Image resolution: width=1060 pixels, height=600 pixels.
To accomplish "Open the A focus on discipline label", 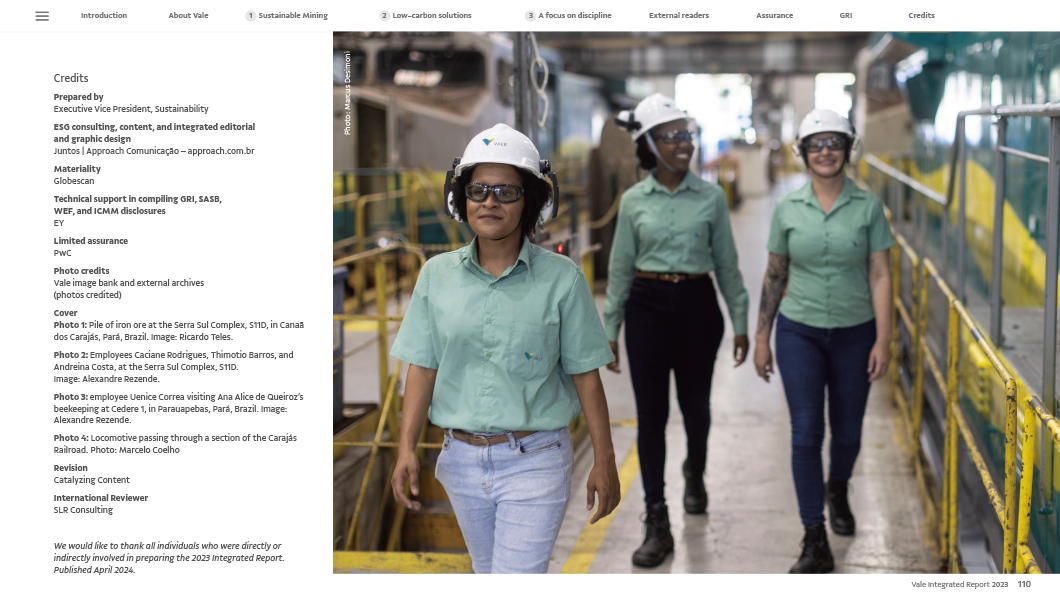I will coord(575,16).
